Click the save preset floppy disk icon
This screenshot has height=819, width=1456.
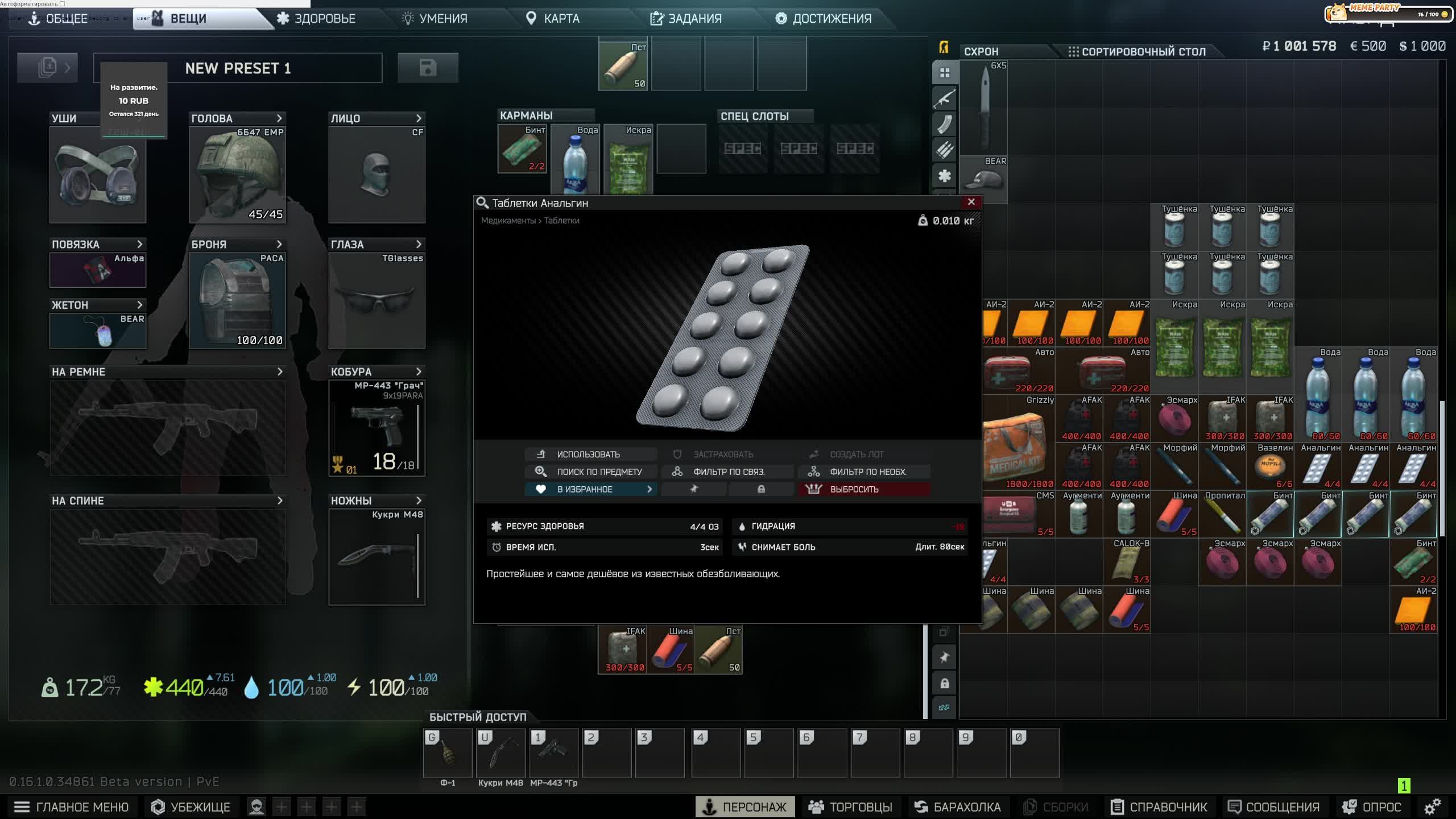[x=428, y=68]
